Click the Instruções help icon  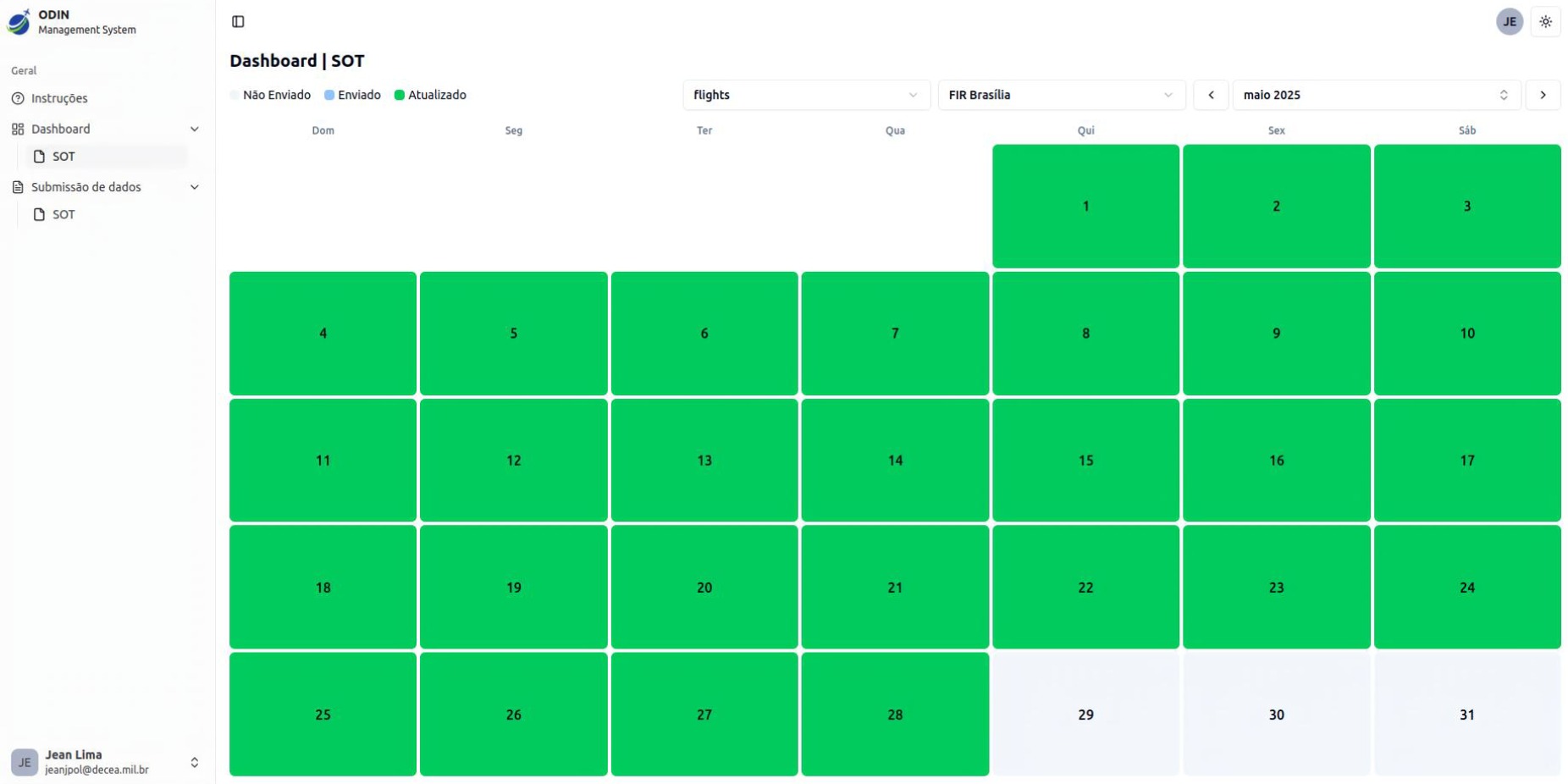point(18,99)
